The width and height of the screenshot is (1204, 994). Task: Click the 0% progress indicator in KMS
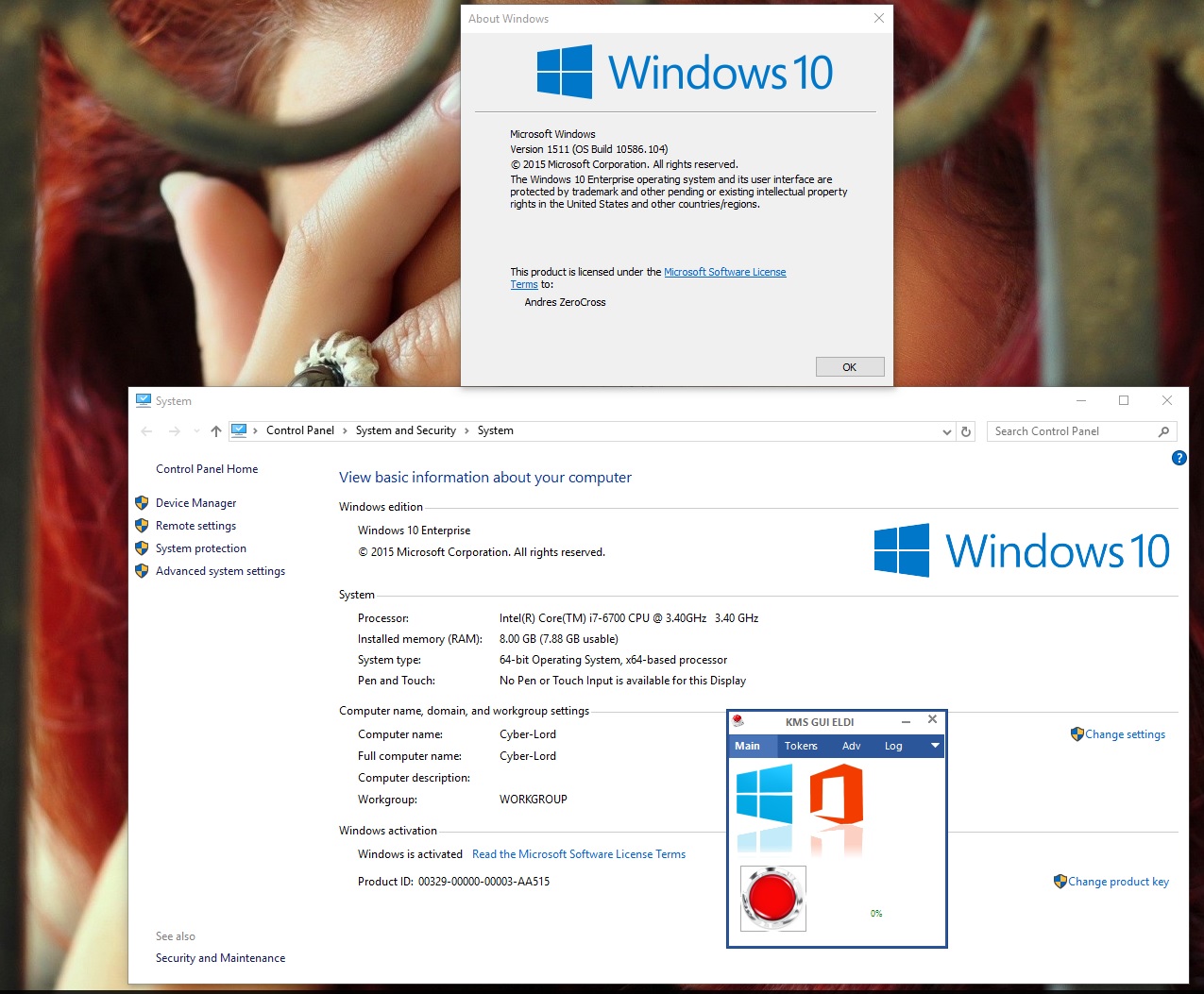point(876,914)
